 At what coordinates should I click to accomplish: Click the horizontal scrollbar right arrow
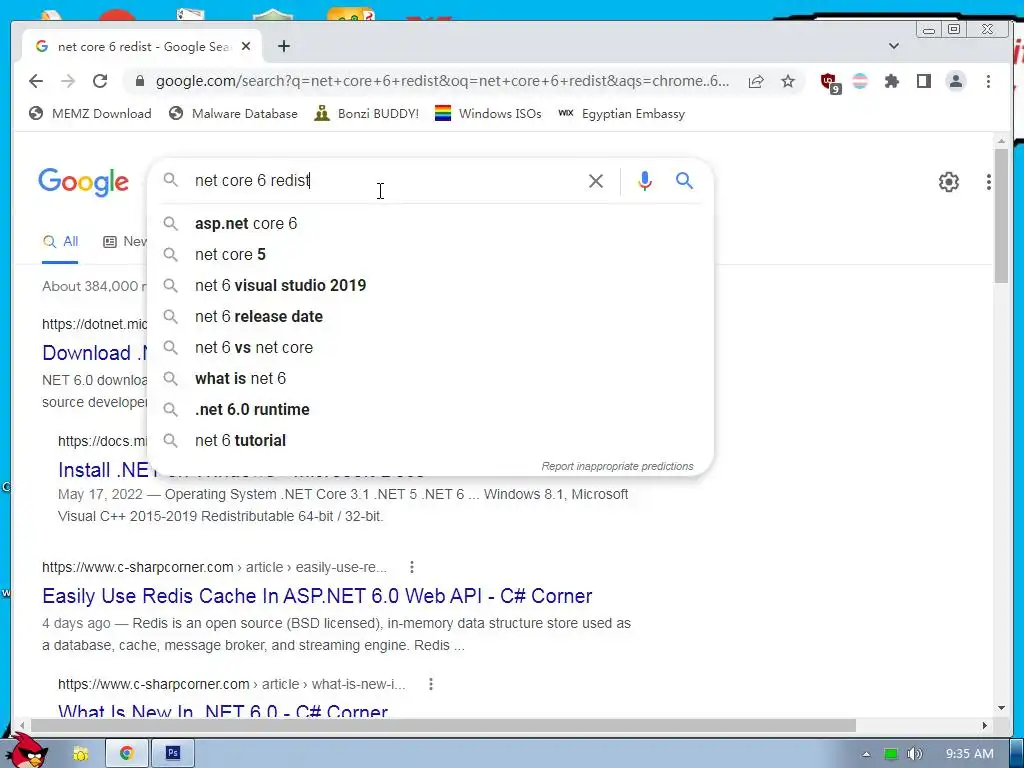(984, 726)
